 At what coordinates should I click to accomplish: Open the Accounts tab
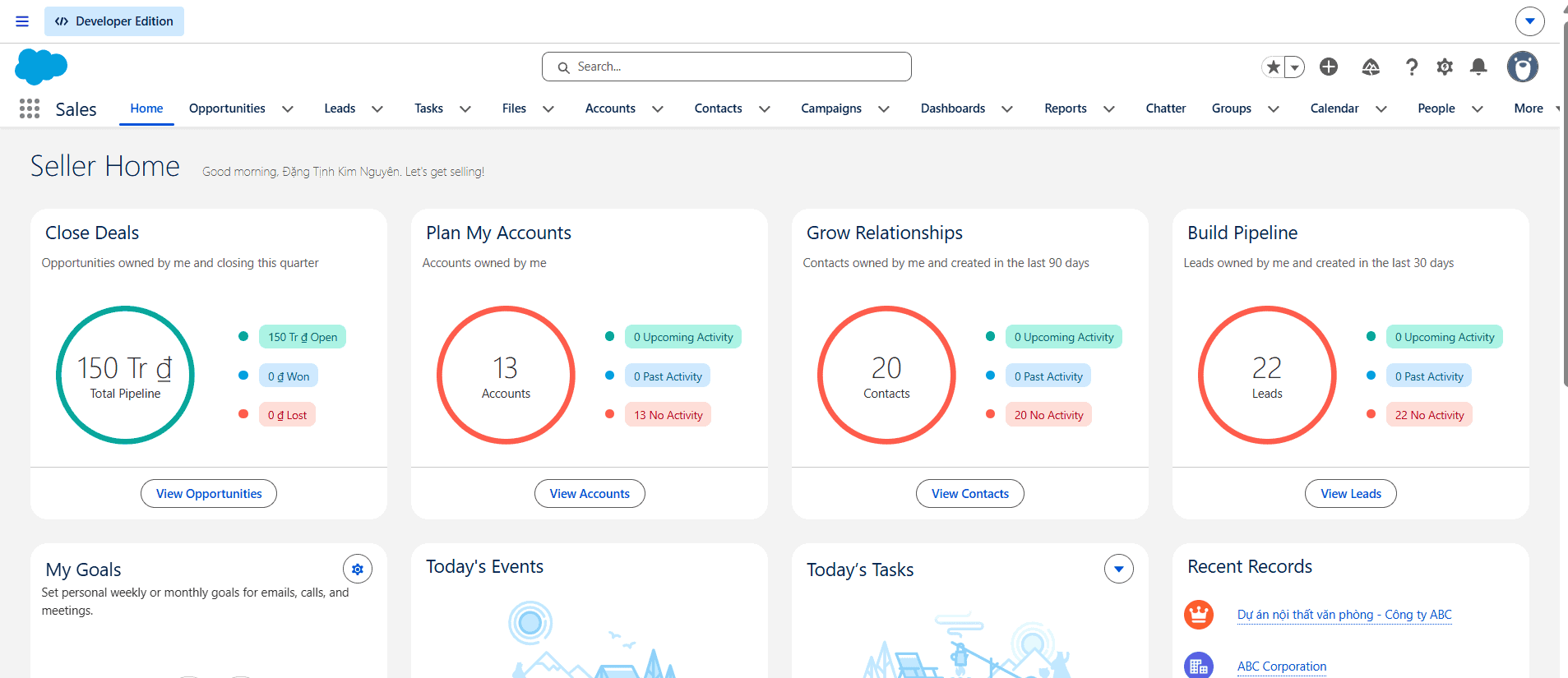coord(610,108)
